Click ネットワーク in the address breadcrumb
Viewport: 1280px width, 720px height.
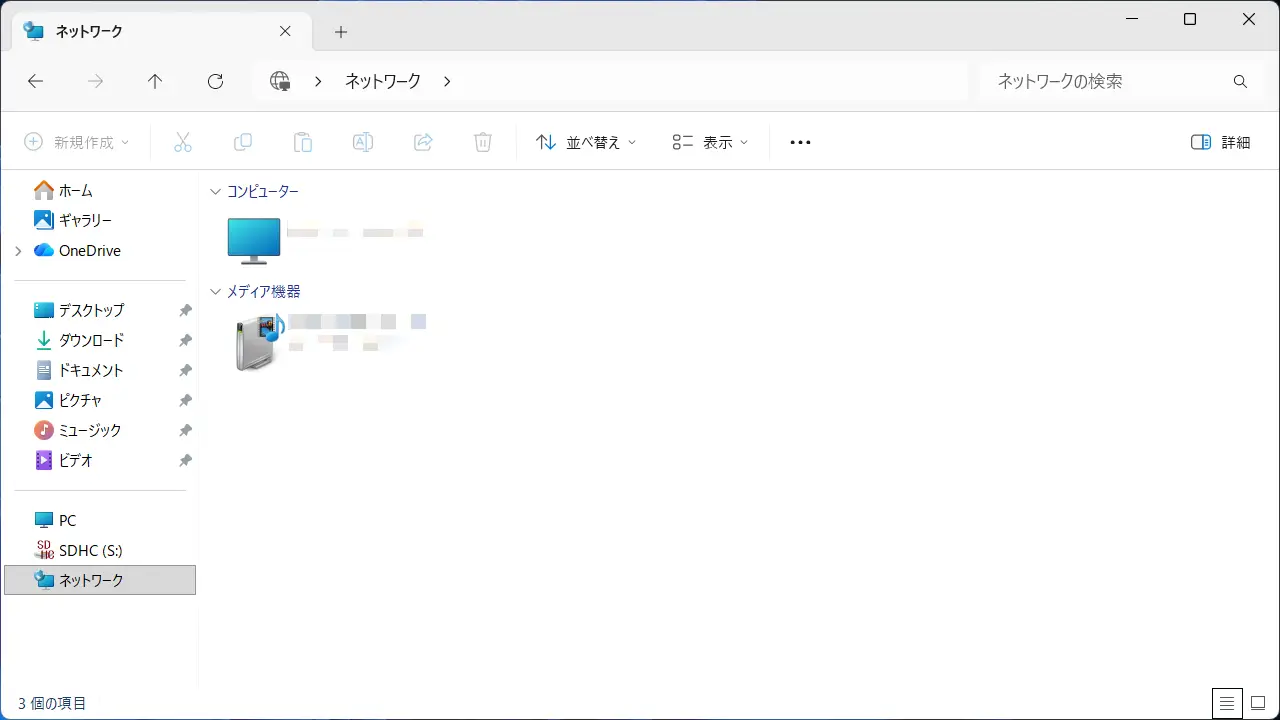point(382,82)
